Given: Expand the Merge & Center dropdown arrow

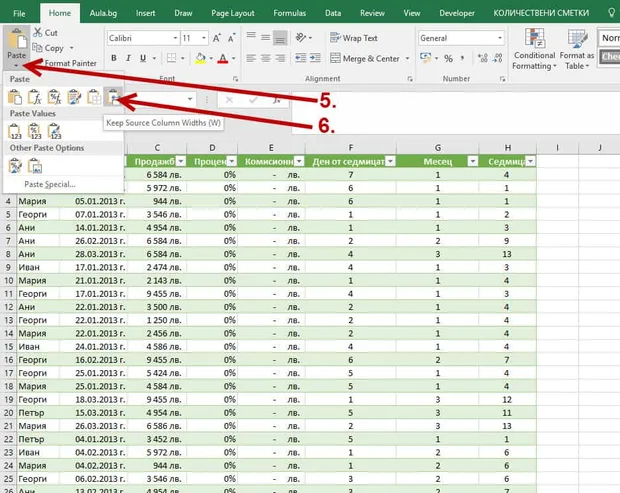Looking at the screenshot, I should coord(407,59).
